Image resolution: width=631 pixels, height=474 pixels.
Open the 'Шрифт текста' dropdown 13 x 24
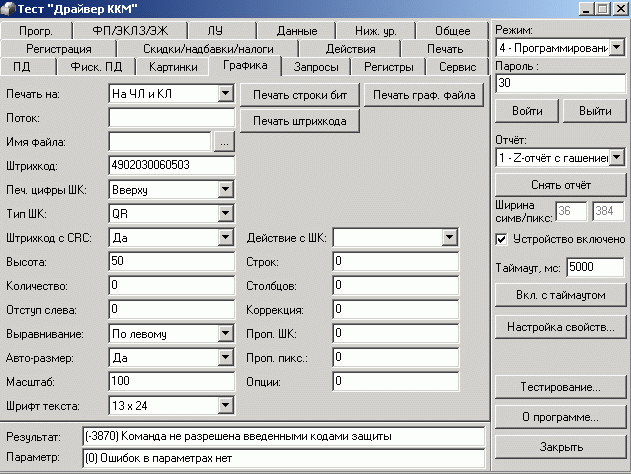(225, 405)
